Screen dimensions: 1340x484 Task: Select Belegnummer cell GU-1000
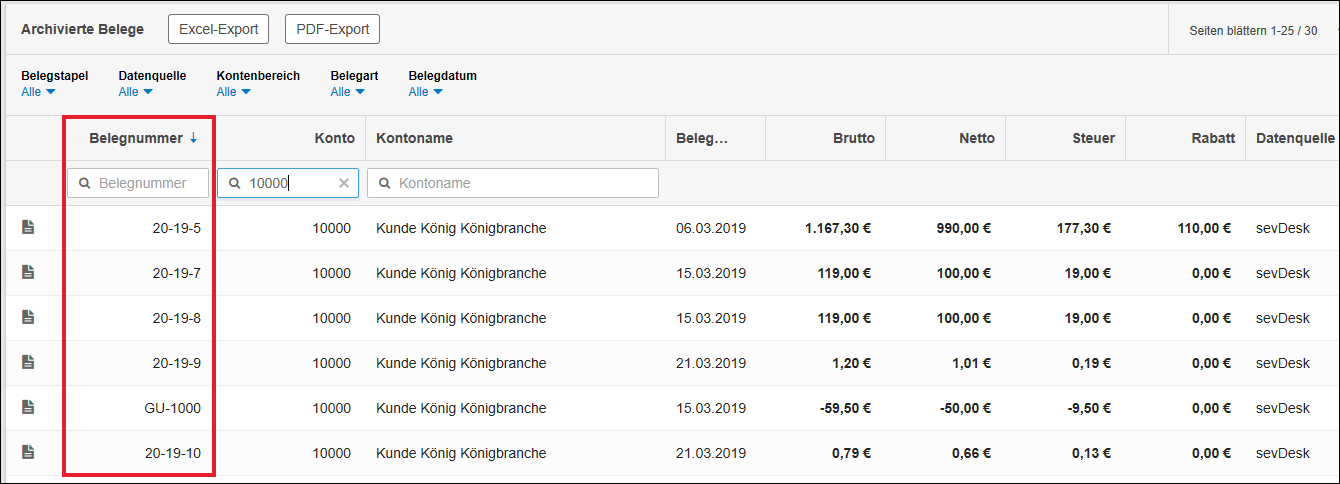click(x=173, y=408)
